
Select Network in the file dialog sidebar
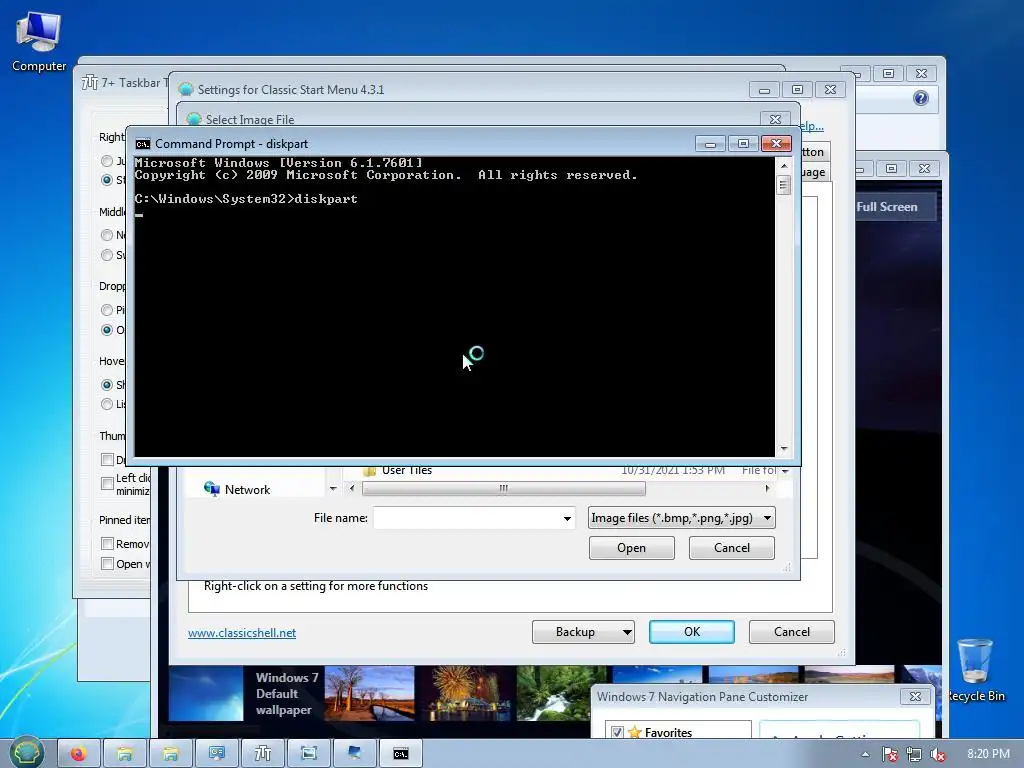coord(248,490)
